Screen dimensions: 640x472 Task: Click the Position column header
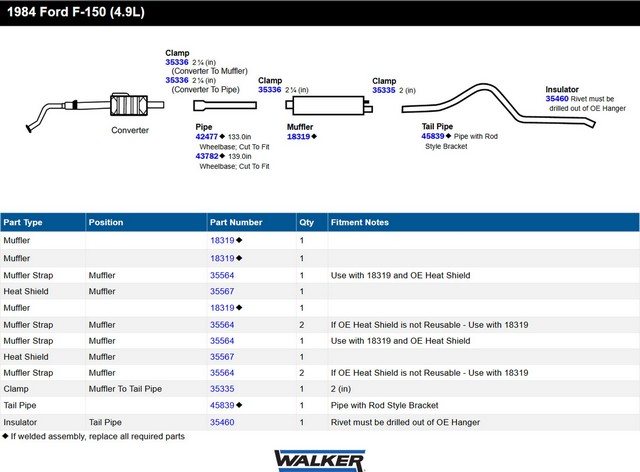point(106,222)
